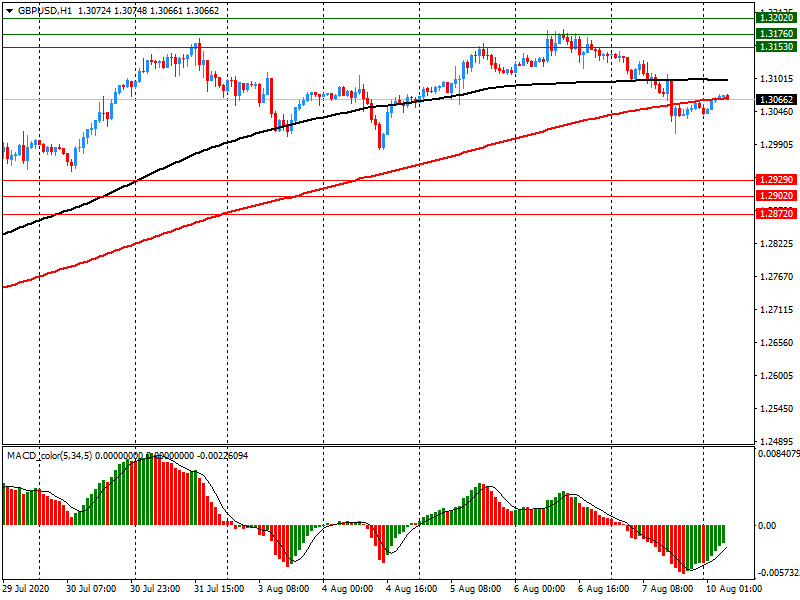Select the 1.29020 red support level label
Viewport: 800px width, 600px height.
pos(776,196)
